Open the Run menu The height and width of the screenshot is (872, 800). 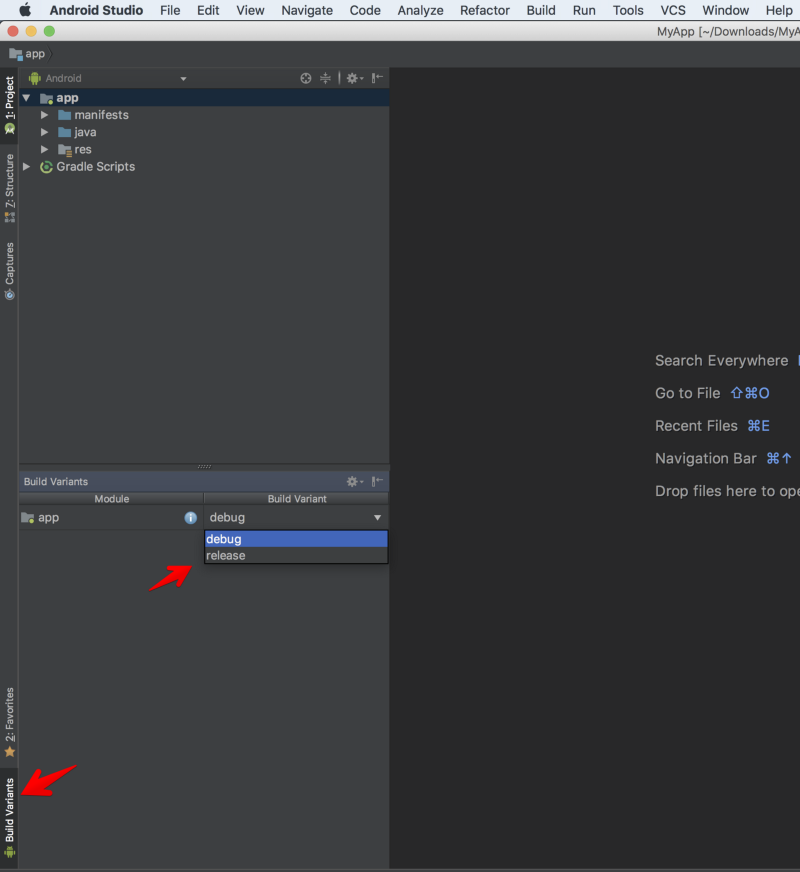584,10
